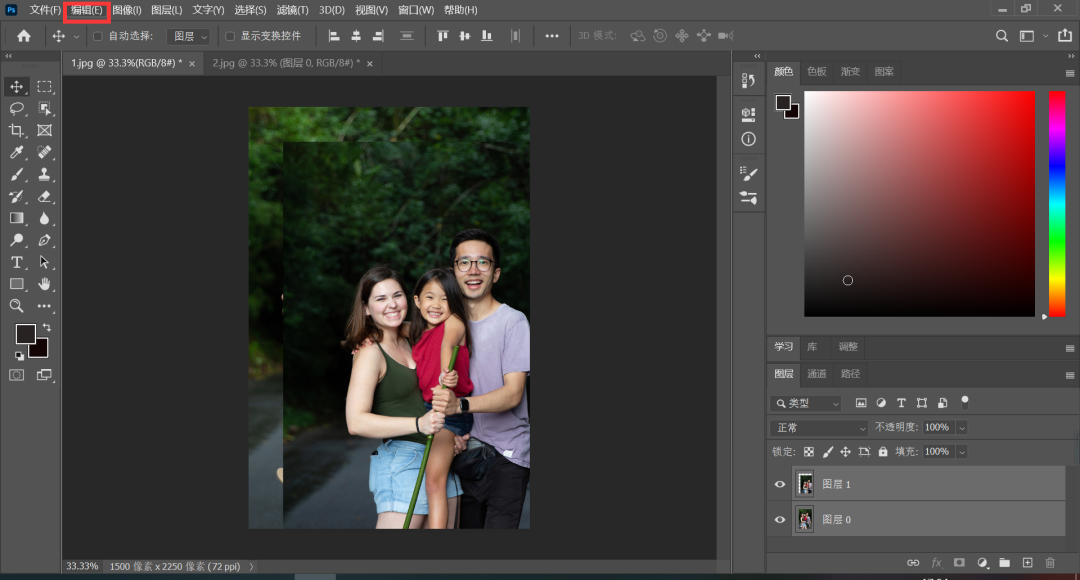Go to the Home screen

click(24, 36)
